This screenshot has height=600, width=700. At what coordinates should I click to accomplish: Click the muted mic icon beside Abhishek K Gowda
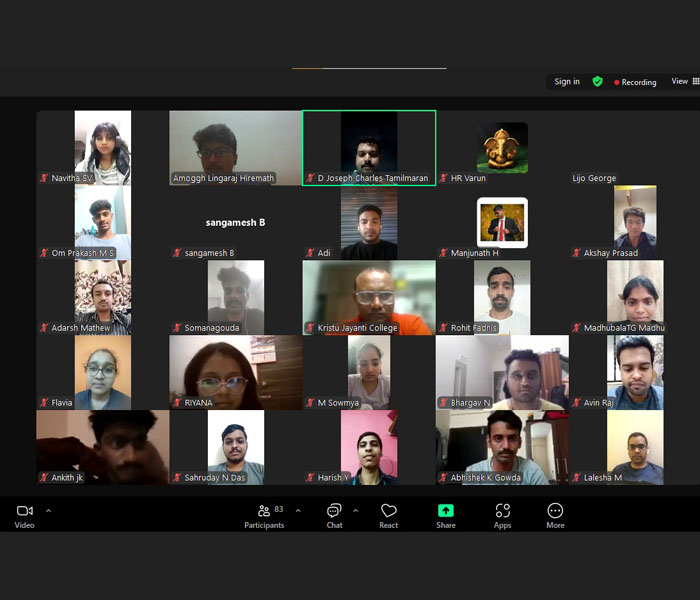[443, 478]
